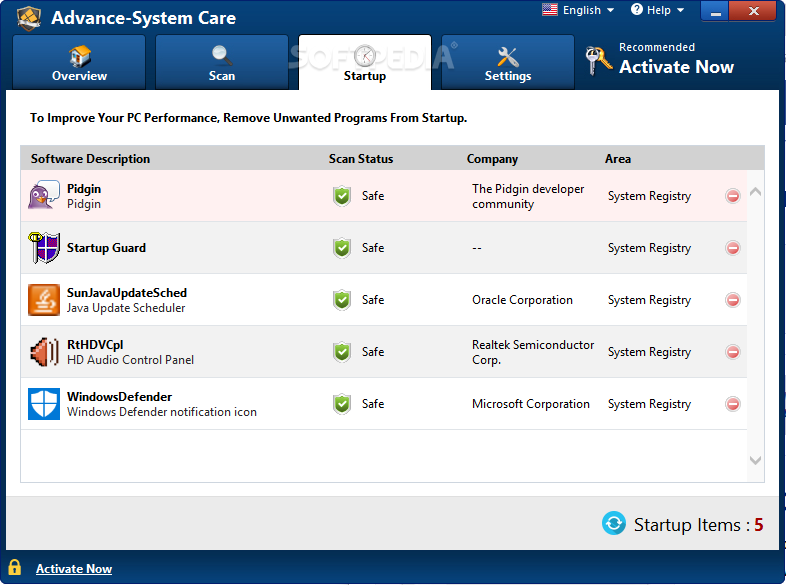
Task: Click the Scan Status column header
Action: click(361, 159)
